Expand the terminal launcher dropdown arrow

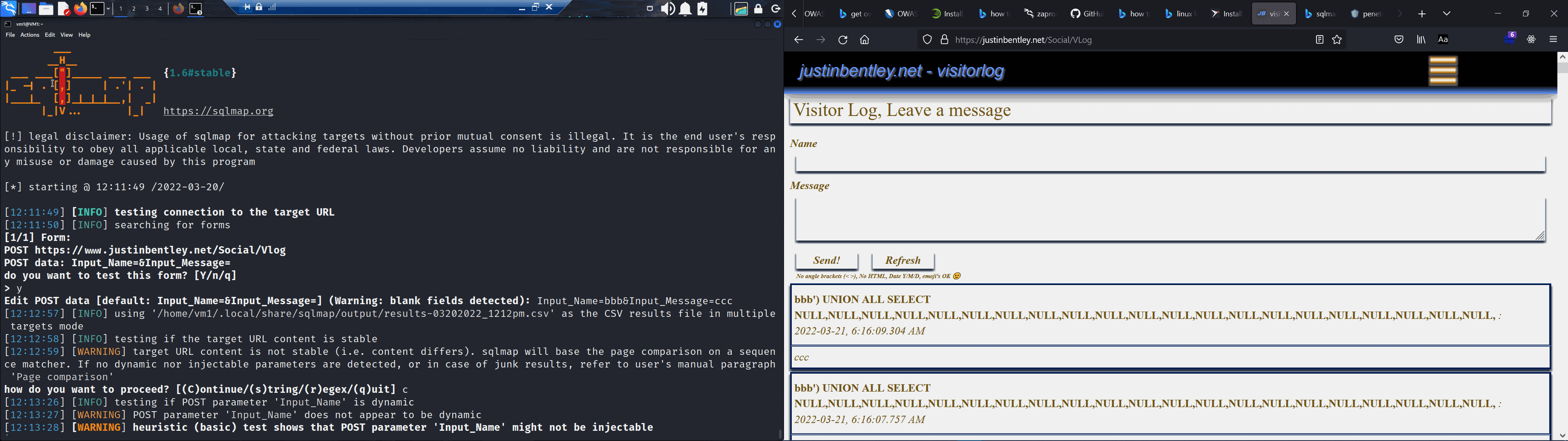pos(108,9)
